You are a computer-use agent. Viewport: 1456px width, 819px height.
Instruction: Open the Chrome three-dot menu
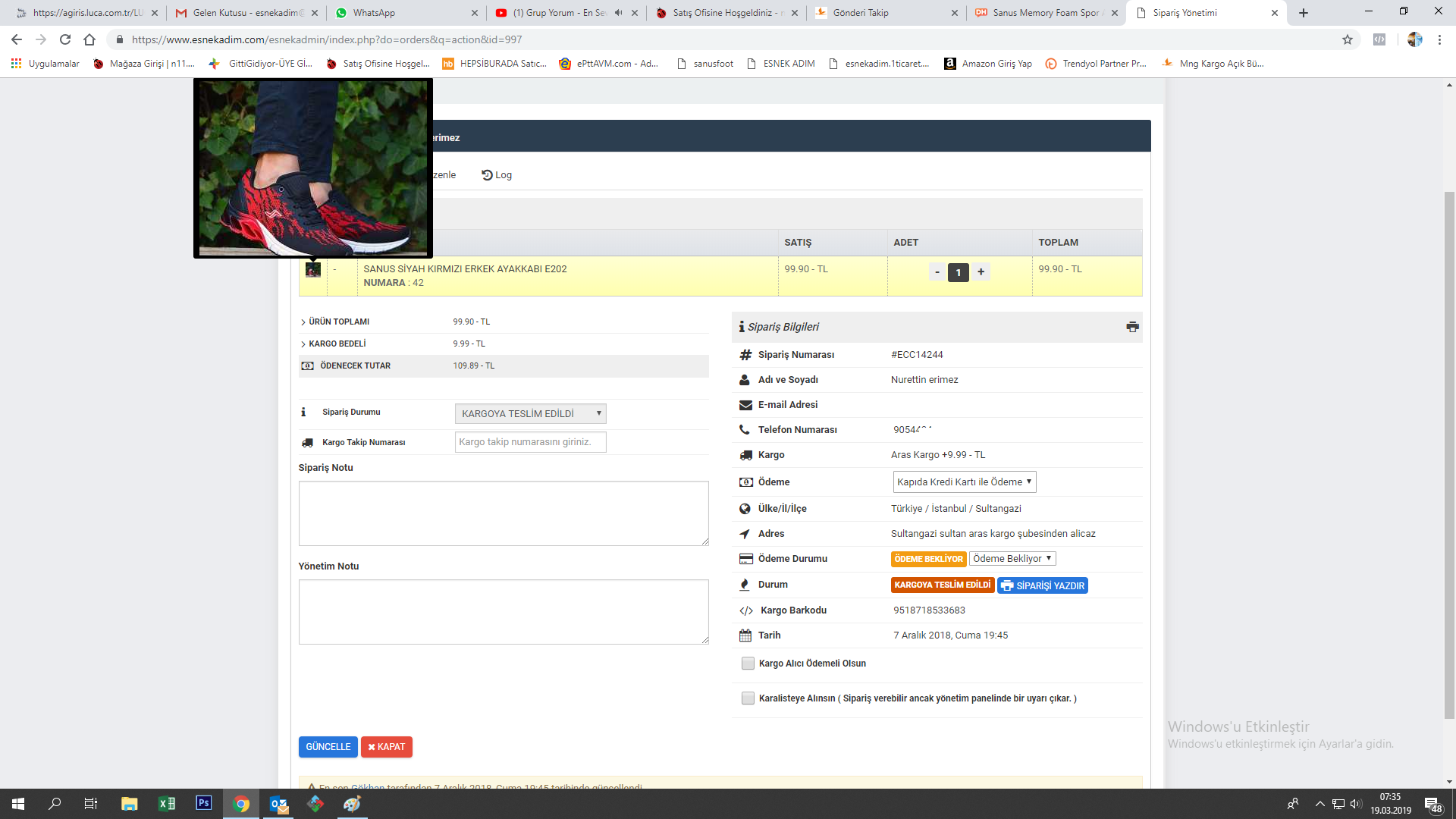[x=1439, y=39]
